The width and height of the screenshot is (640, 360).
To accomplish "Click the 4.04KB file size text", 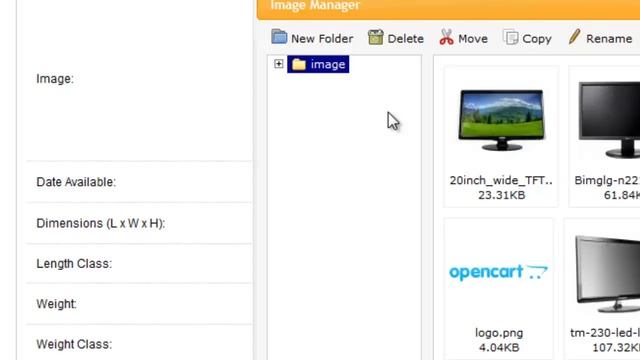I will 499,348.
